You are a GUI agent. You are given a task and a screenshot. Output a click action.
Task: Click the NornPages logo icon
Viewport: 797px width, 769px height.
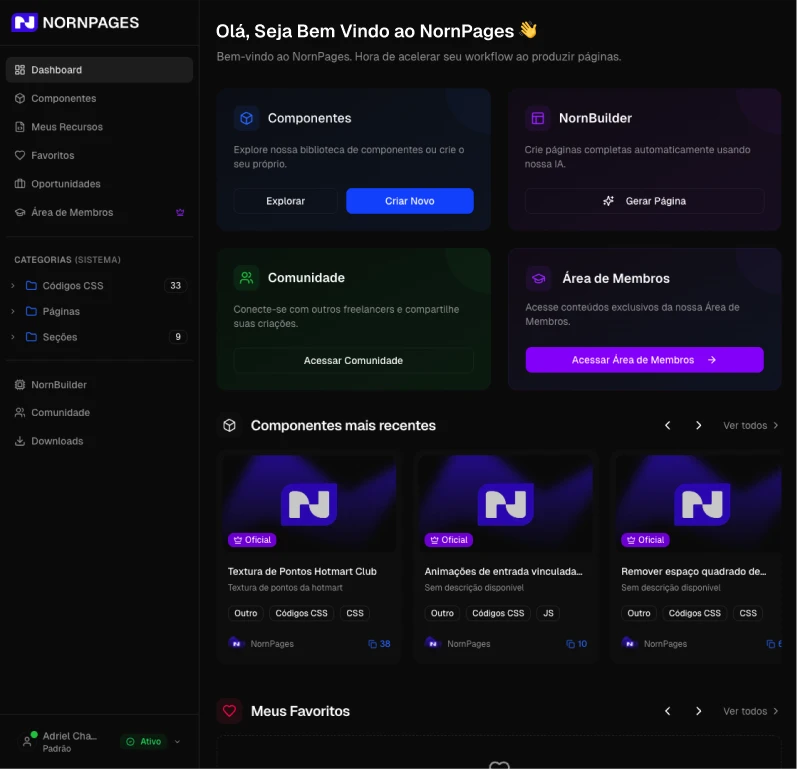click(x=24, y=22)
